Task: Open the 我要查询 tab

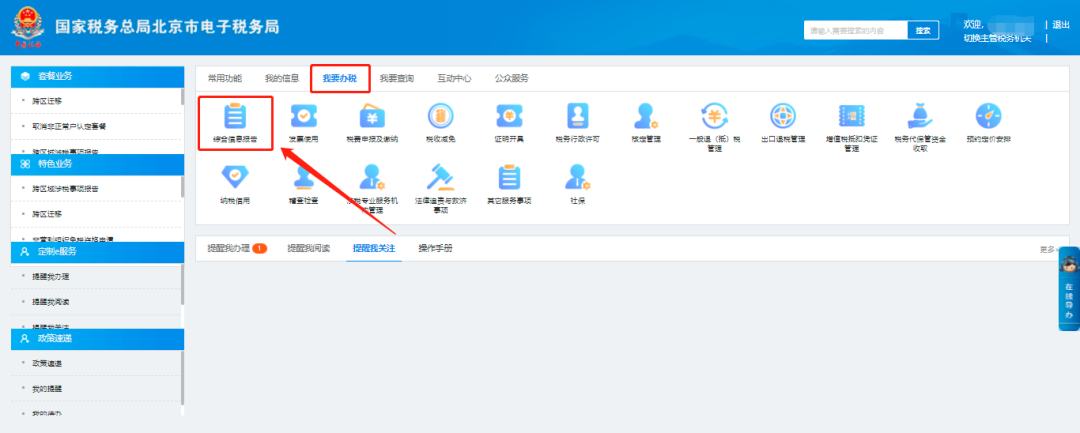Action: 397,78
